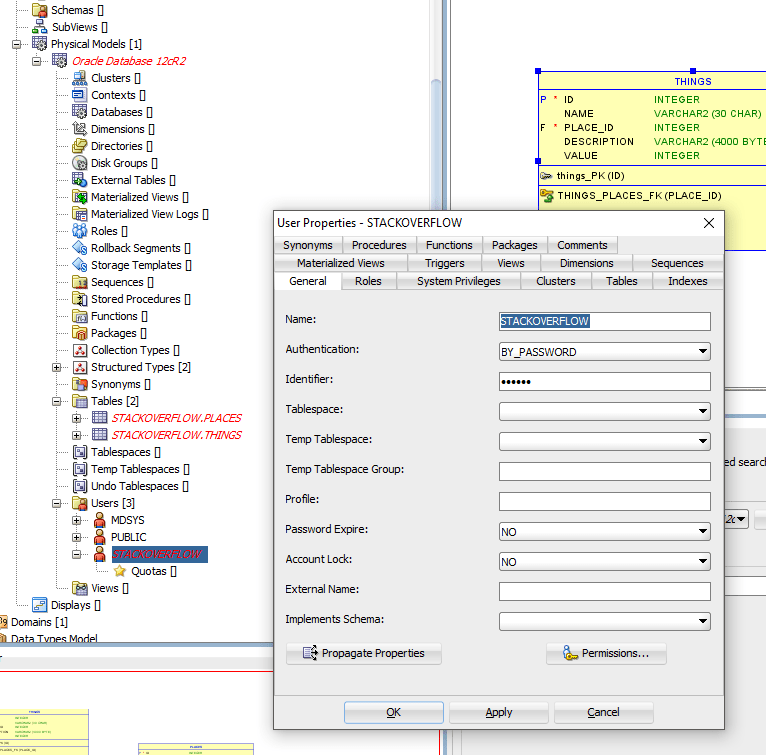The height and width of the screenshot is (755, 766).
Task: Click the Directories folder icon
Action: (80, 146)
